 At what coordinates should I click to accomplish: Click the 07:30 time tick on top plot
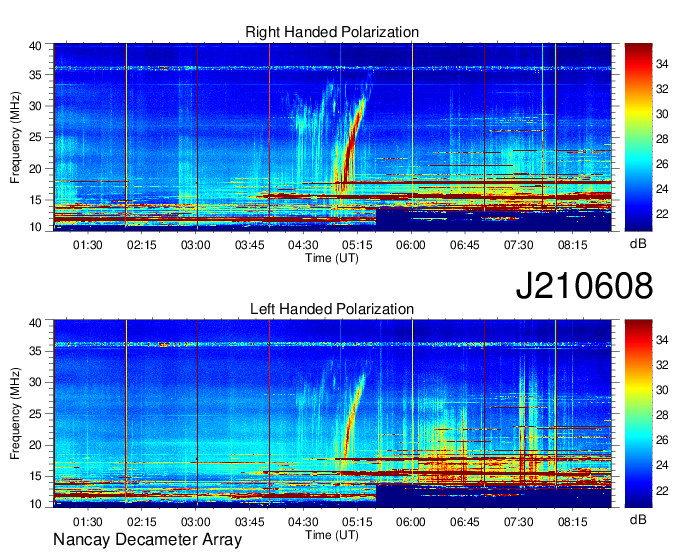click(x=518, y=245)
